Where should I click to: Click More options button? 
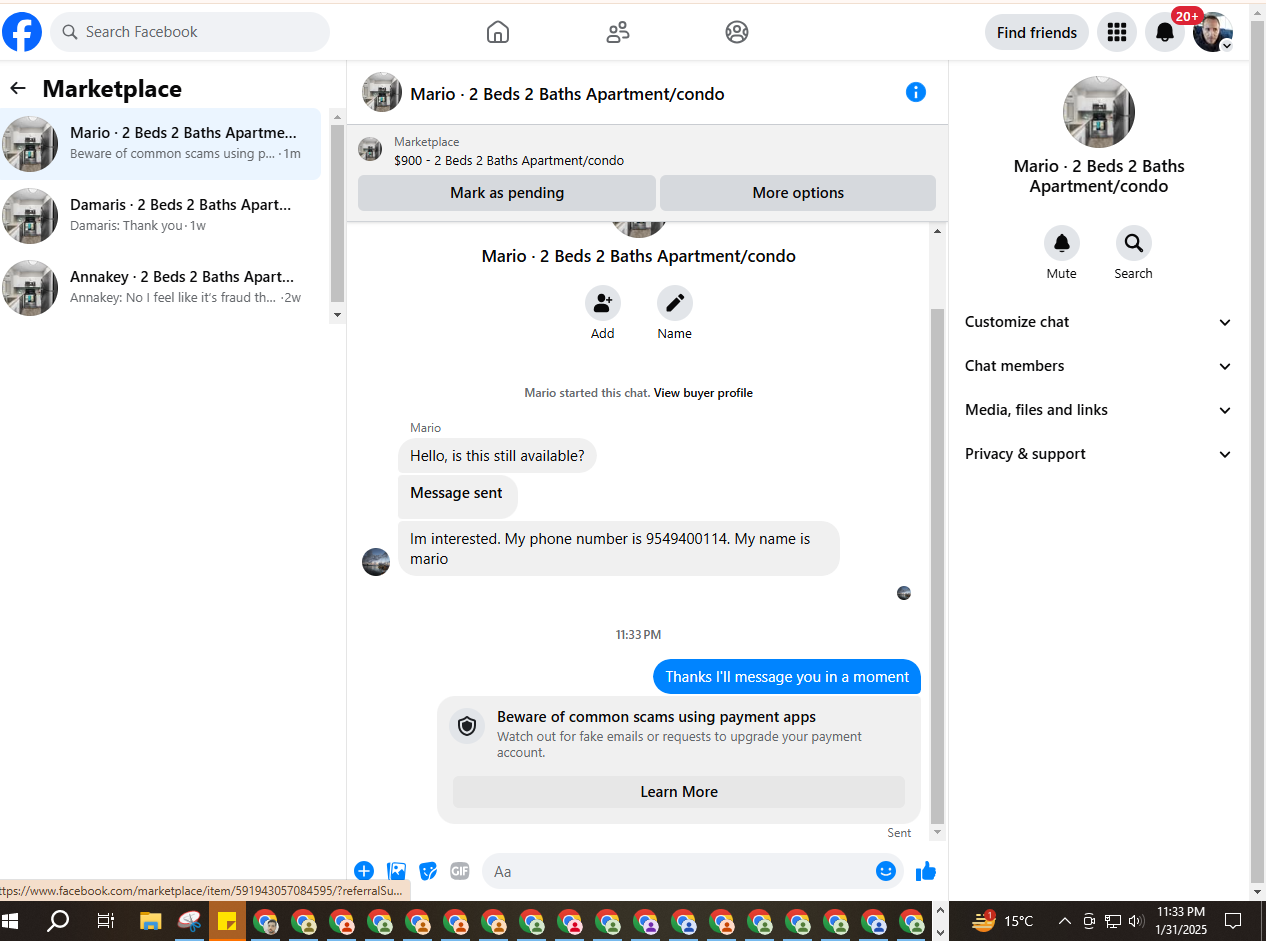798,193
